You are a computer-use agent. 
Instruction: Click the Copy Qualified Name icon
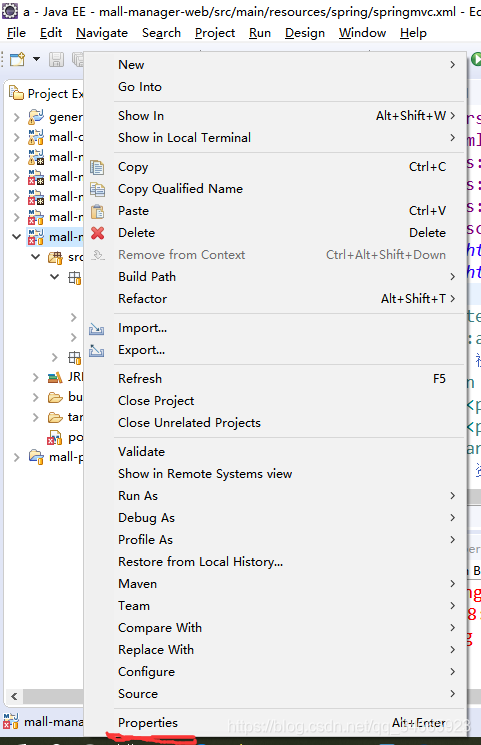[x=97, y=189]
